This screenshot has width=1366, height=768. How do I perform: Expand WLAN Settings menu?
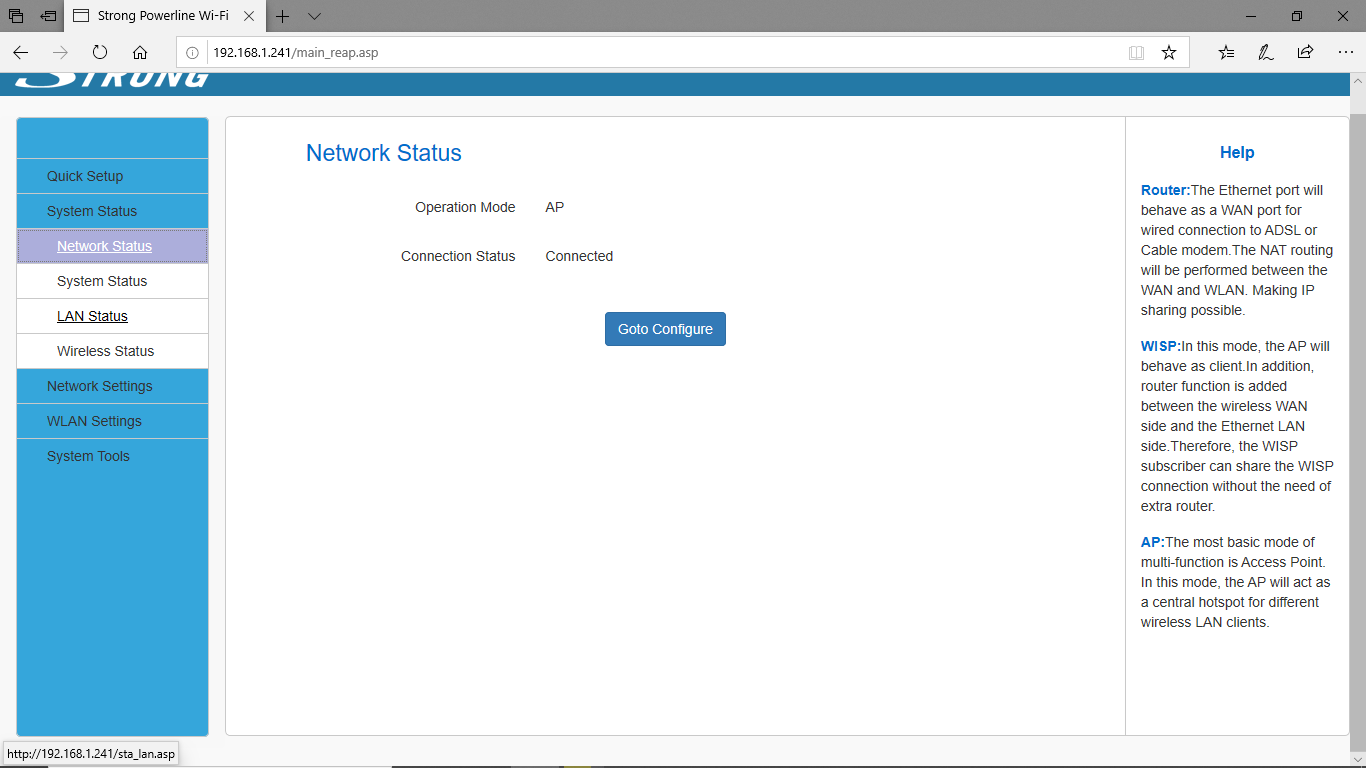(113, 421)
